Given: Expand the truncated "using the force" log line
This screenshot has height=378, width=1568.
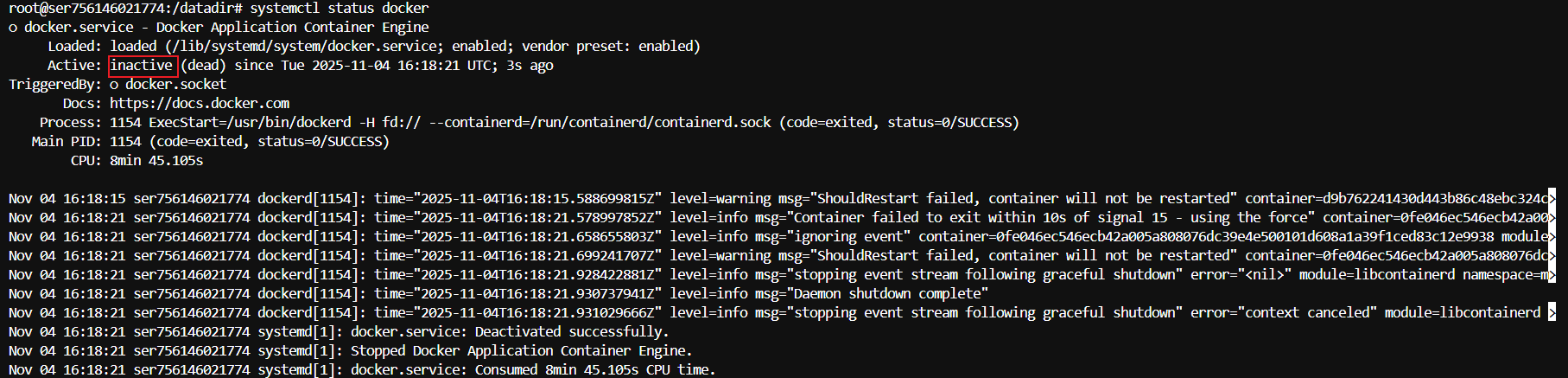Looking at the screenshot, I should pos(1552,218).
